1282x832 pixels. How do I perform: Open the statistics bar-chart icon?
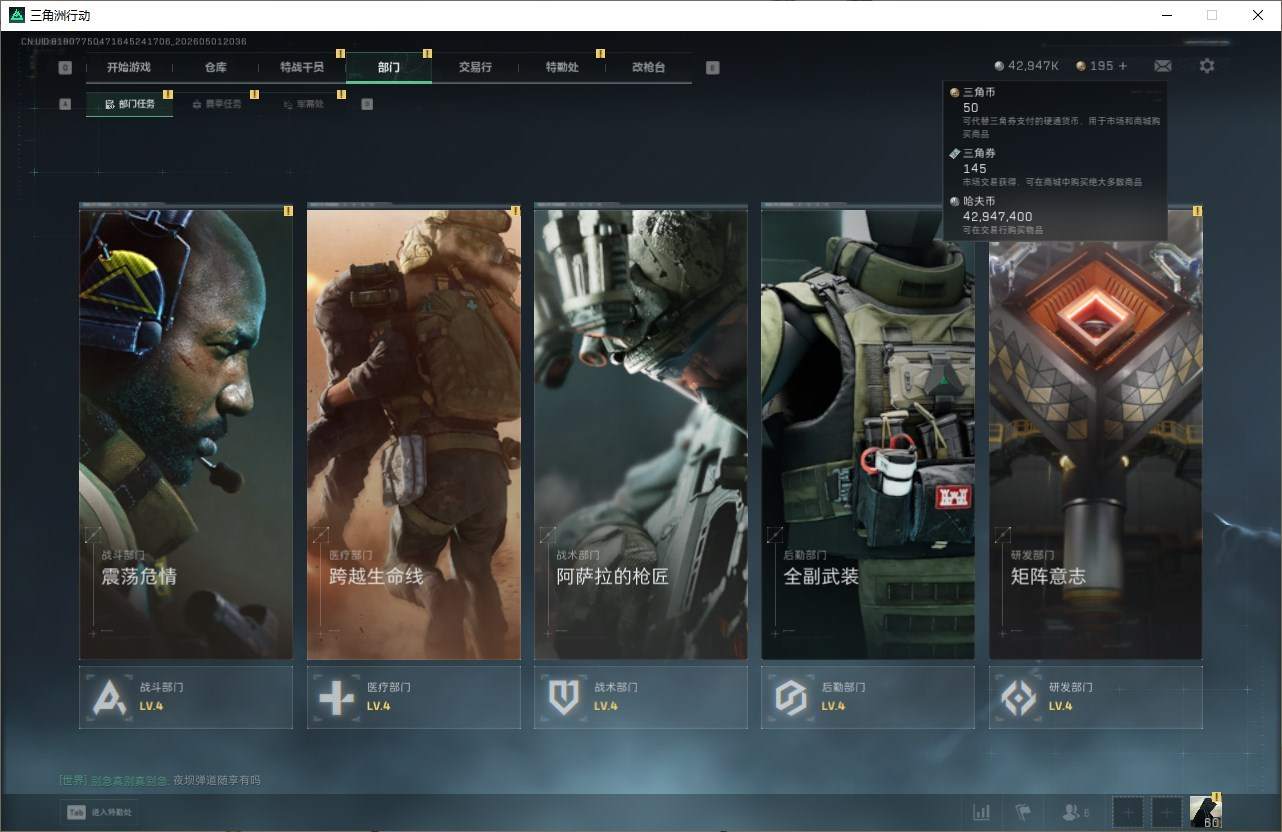coord(982,812)
